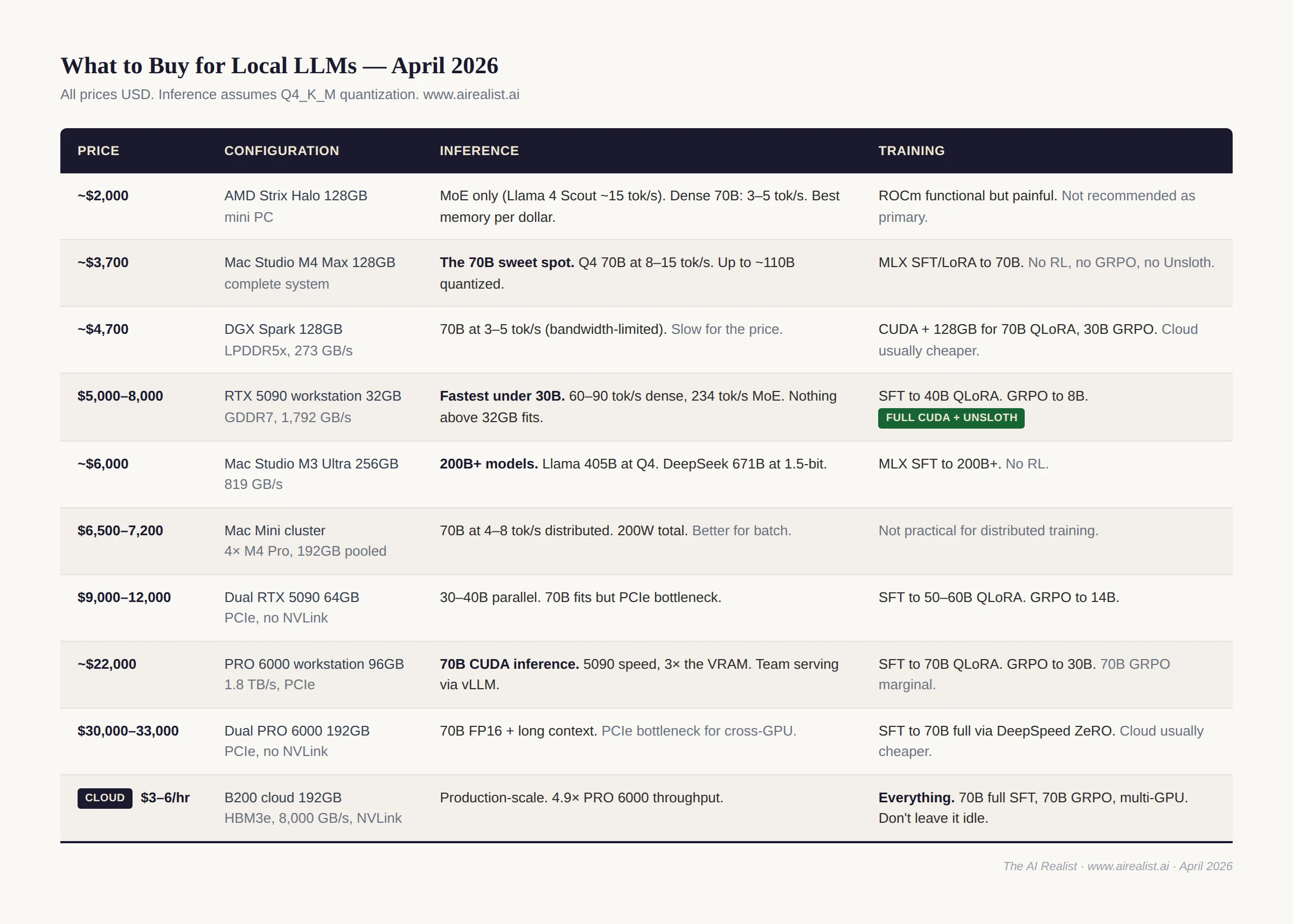The height and width of the screenshot is (924, 1293).
Task: Click Mac Studio M3 Ultra 256GB
Action: pyautogui.click(x=311, y=464)
